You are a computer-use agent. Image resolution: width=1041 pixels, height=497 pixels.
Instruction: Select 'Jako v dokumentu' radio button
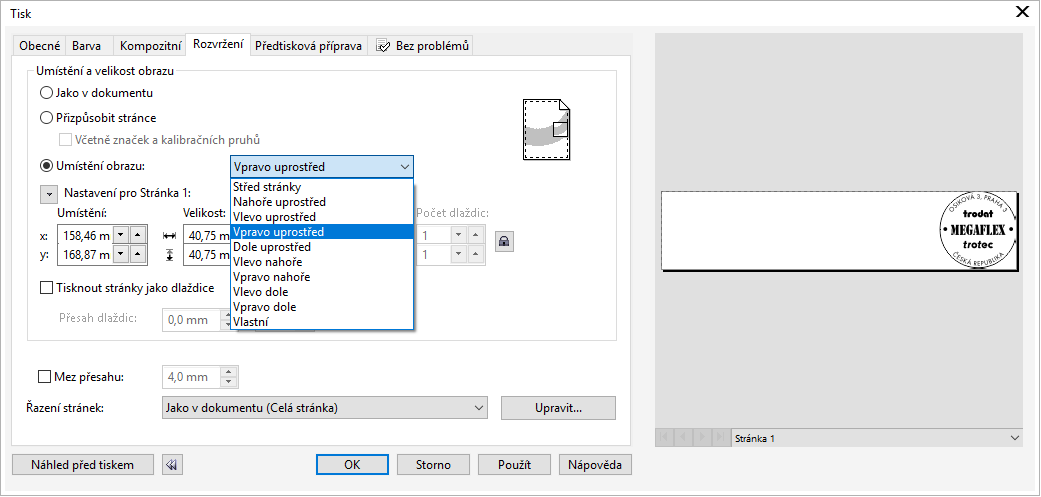tap(46, 93)
